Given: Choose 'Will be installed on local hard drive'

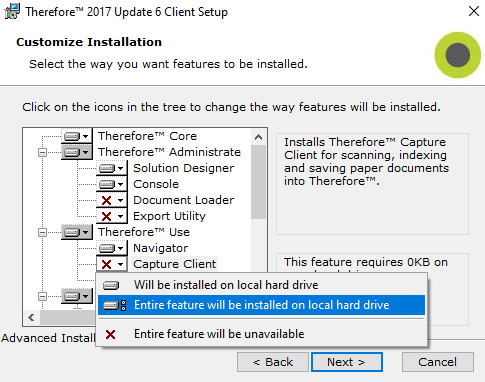Looking at the screenshot, I should [x=261, y=285].
